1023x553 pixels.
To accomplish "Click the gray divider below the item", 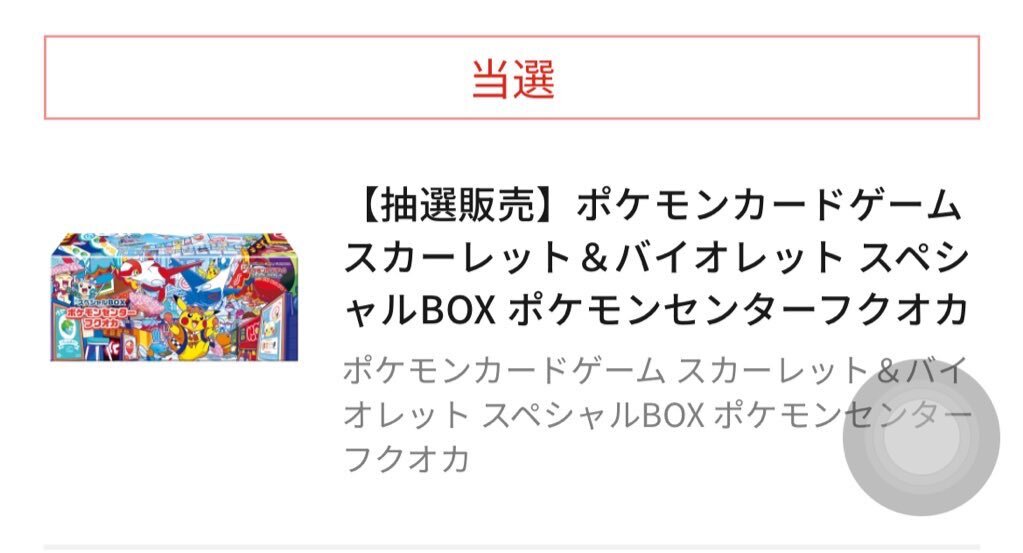I will 512,548.
